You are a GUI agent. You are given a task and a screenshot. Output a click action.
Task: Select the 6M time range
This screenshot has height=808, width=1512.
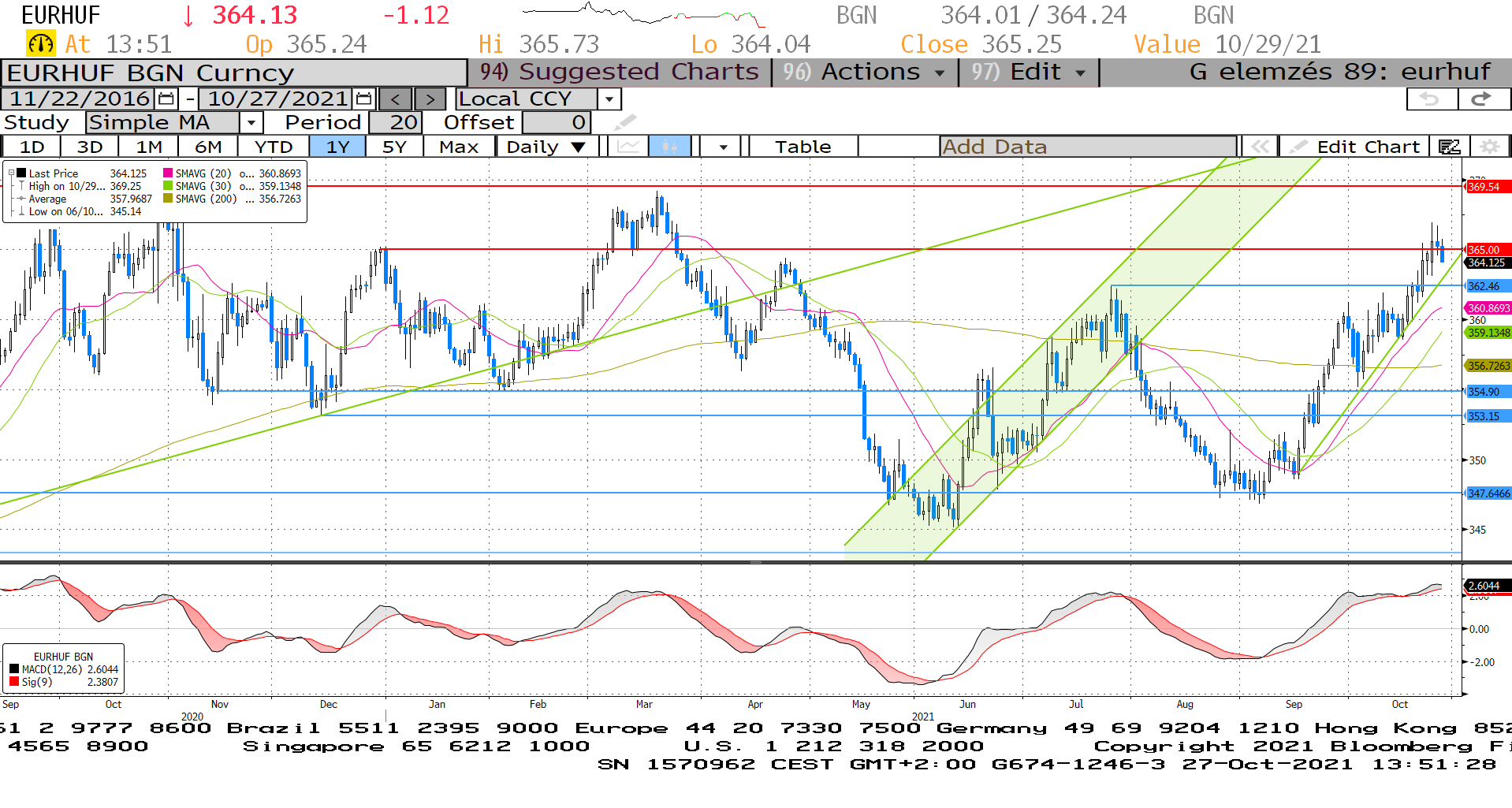pyautogui.click(x=208, y=147)
